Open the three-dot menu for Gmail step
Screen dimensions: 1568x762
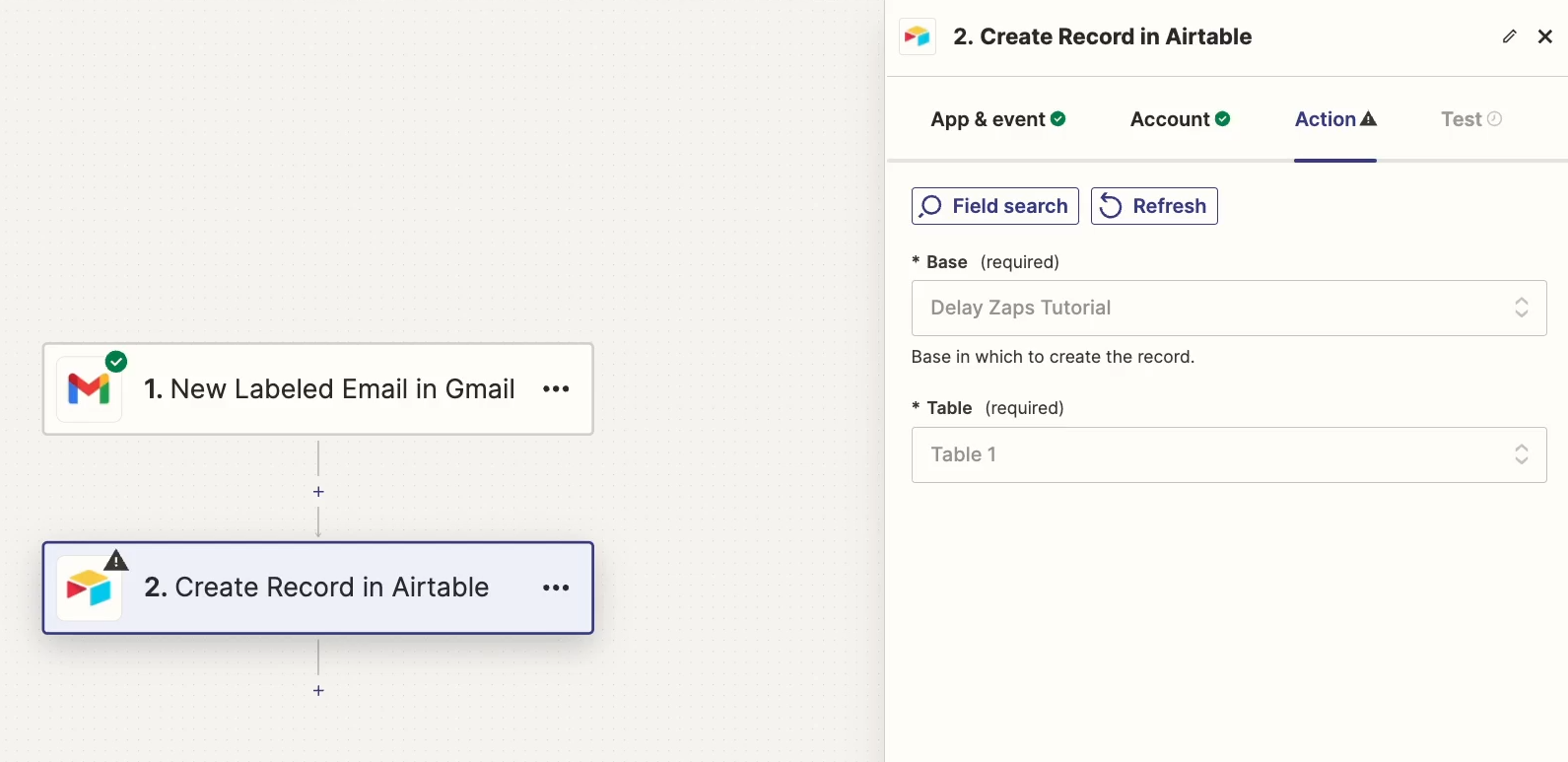[x=556, y=389]
